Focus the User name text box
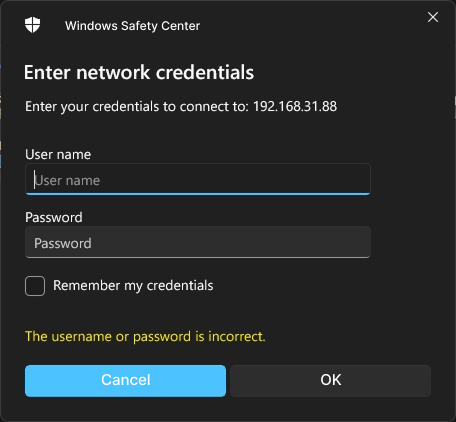The height and width of the screenshot is (422, 456). [198, 179]
